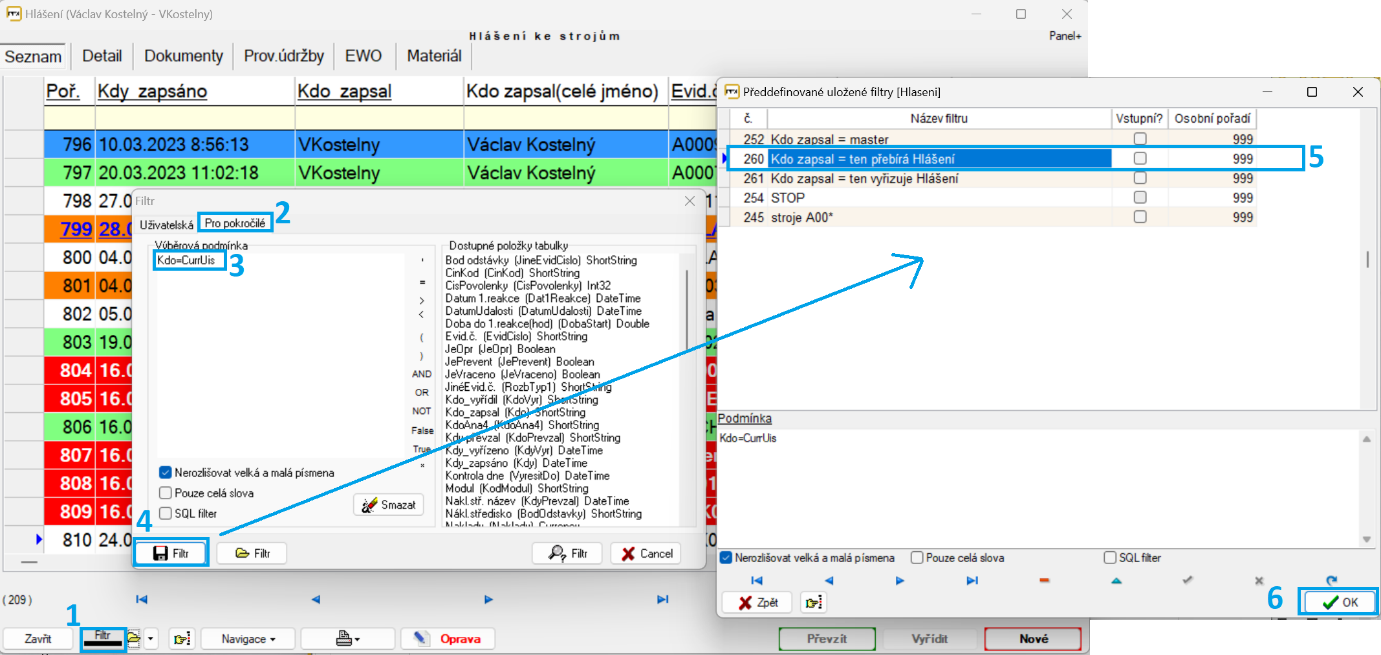Toggle 'Pouze celá slova' checkbox in the Filtr dialog
The width and height of the screenshot is (1381, 655).
tap(166, 493)
